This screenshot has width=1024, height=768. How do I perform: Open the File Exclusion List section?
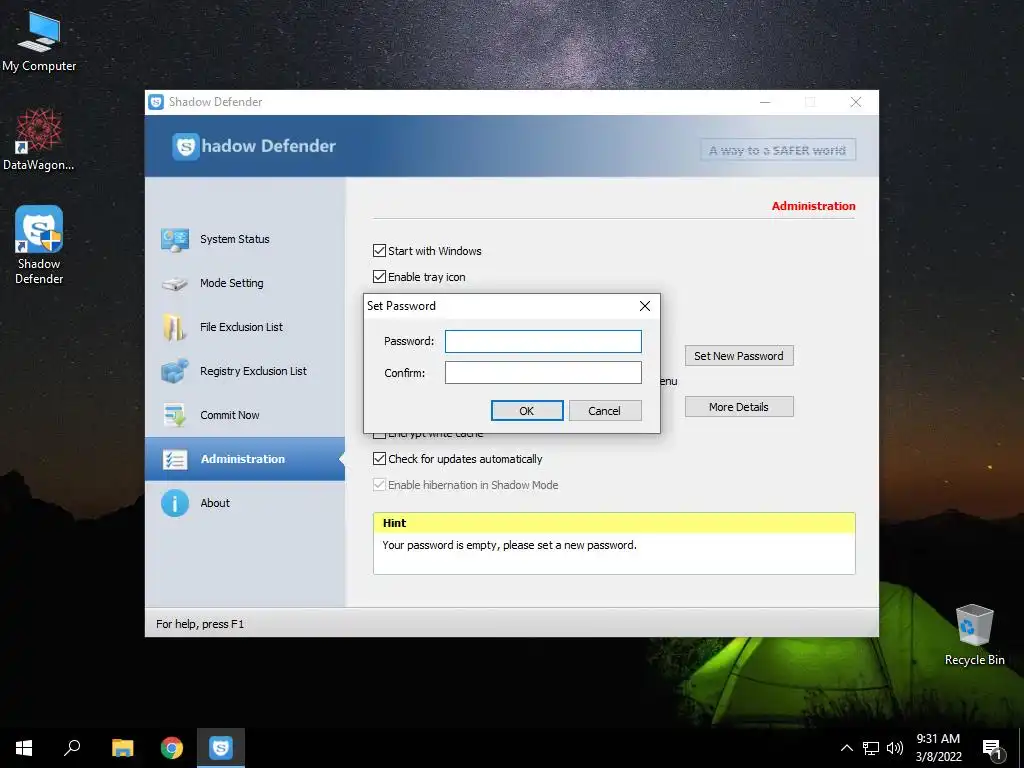pos(245,327)
